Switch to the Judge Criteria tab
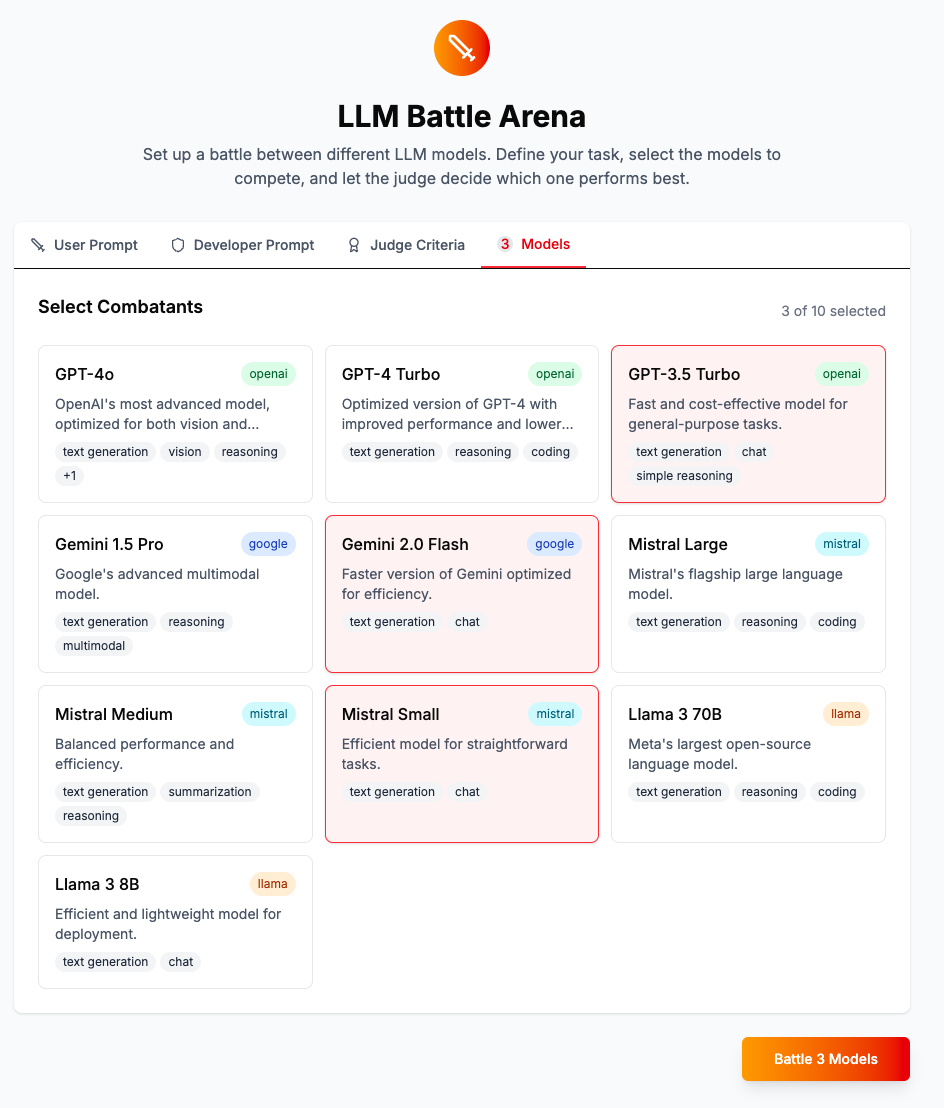This screenshot has height=1108, width=944. [x=406, y=245]
